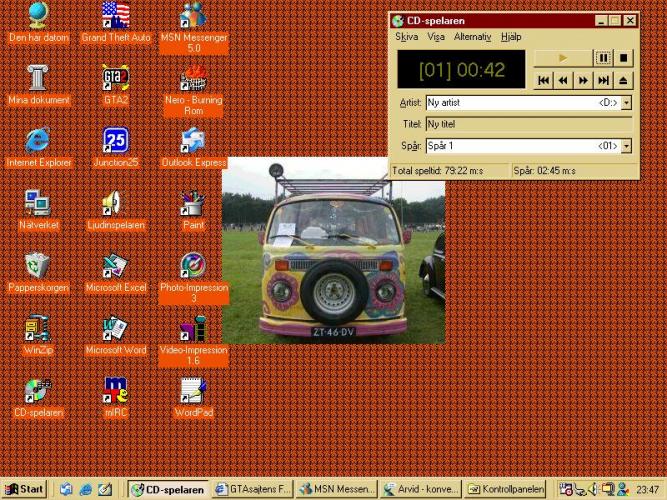The image size is (667, 500).
Task: Open the Skiva menu
Action: tap(406, 37)
